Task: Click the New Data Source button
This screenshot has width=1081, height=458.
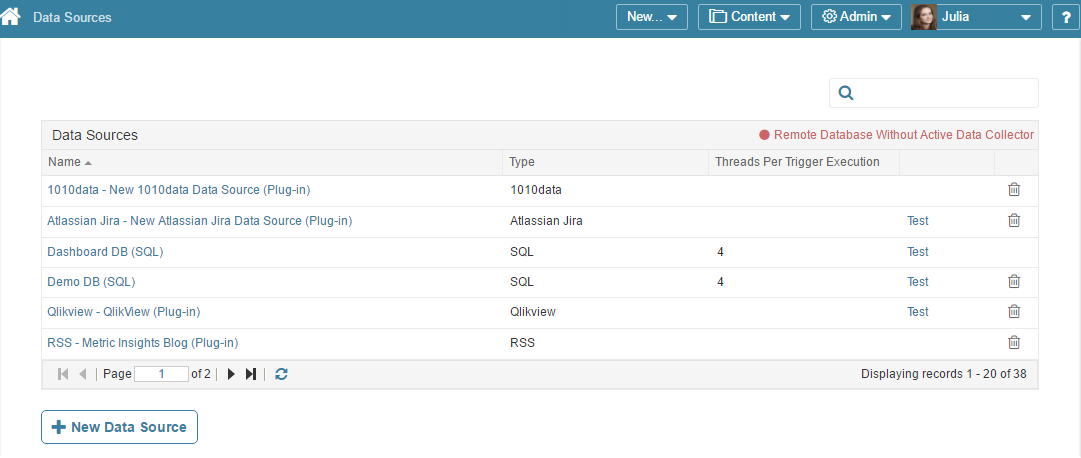Action: [119, 427]
